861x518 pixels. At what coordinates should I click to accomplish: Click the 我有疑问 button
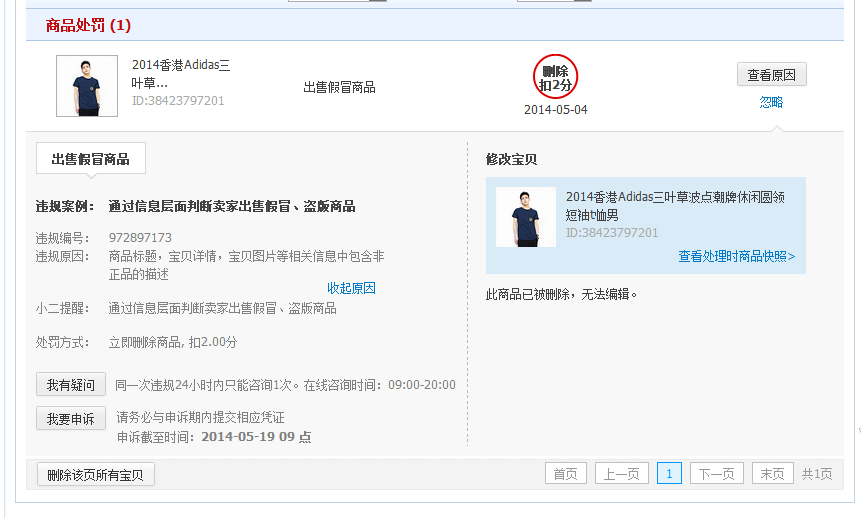71,385
